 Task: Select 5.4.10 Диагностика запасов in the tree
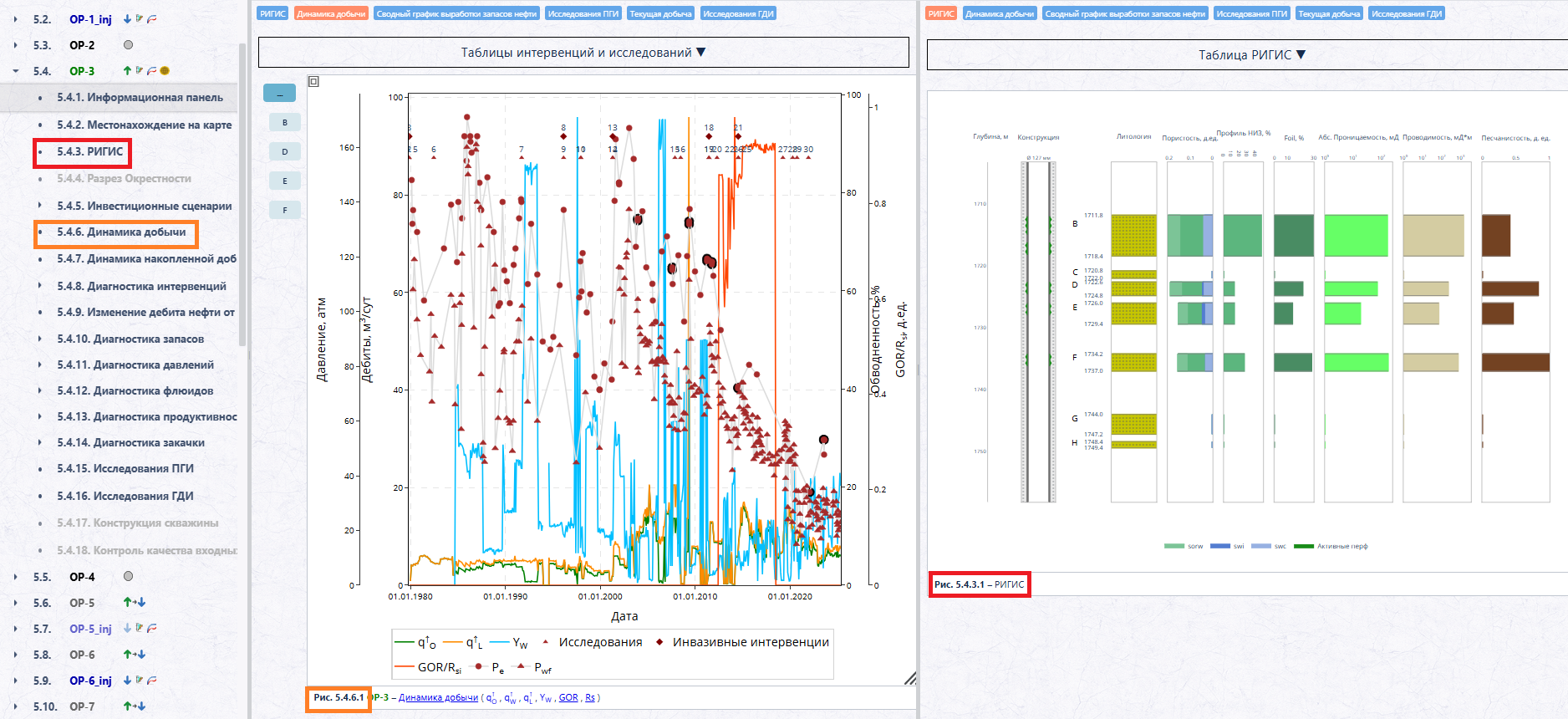(130, 339)
